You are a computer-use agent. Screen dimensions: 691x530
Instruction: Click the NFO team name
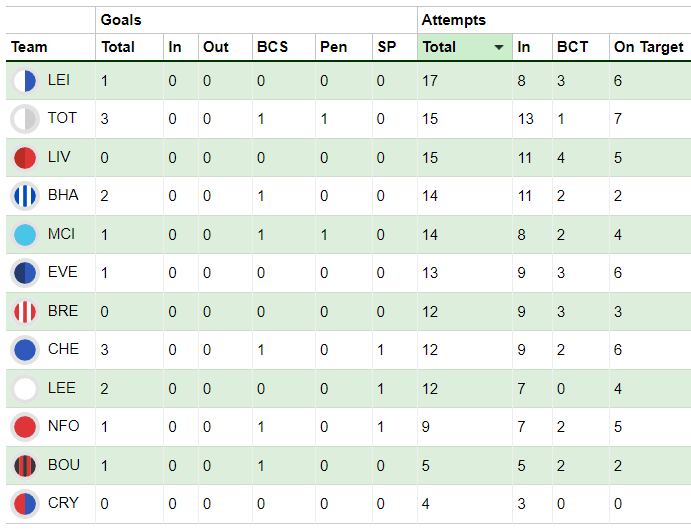tap(63, 426)
